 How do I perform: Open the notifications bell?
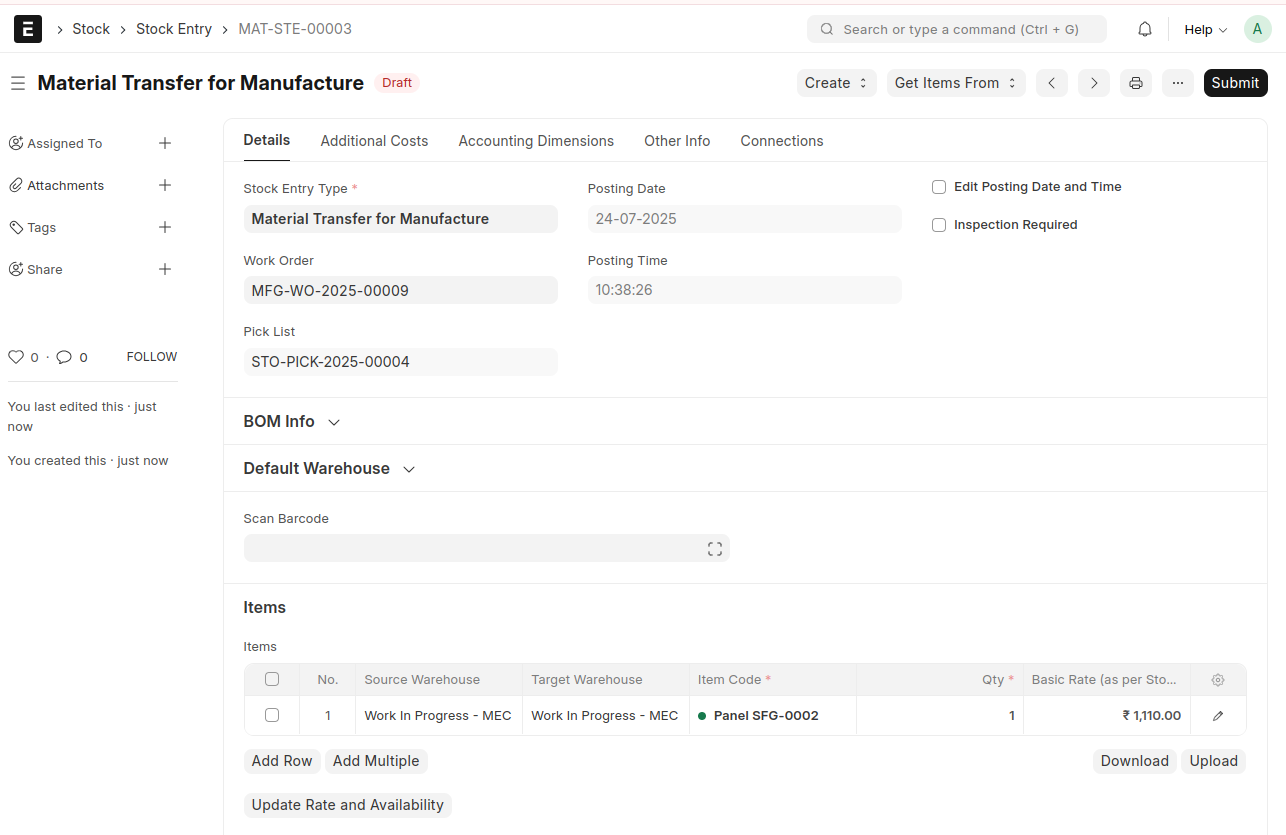coord(1145,29)
